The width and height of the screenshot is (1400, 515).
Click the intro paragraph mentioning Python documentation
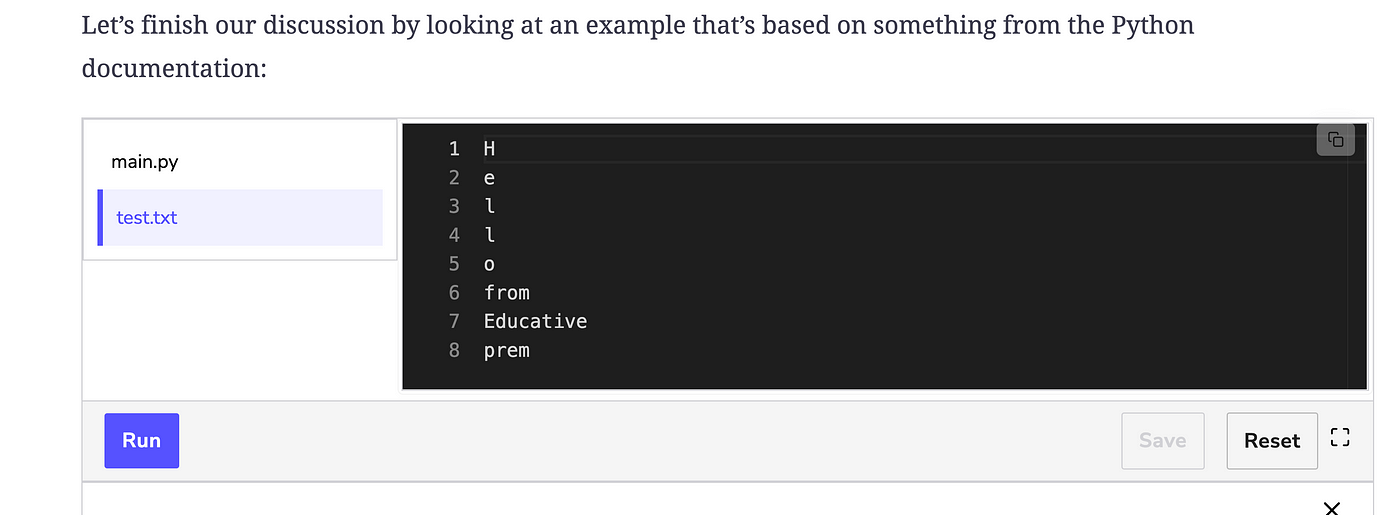(x=638, y=46)
